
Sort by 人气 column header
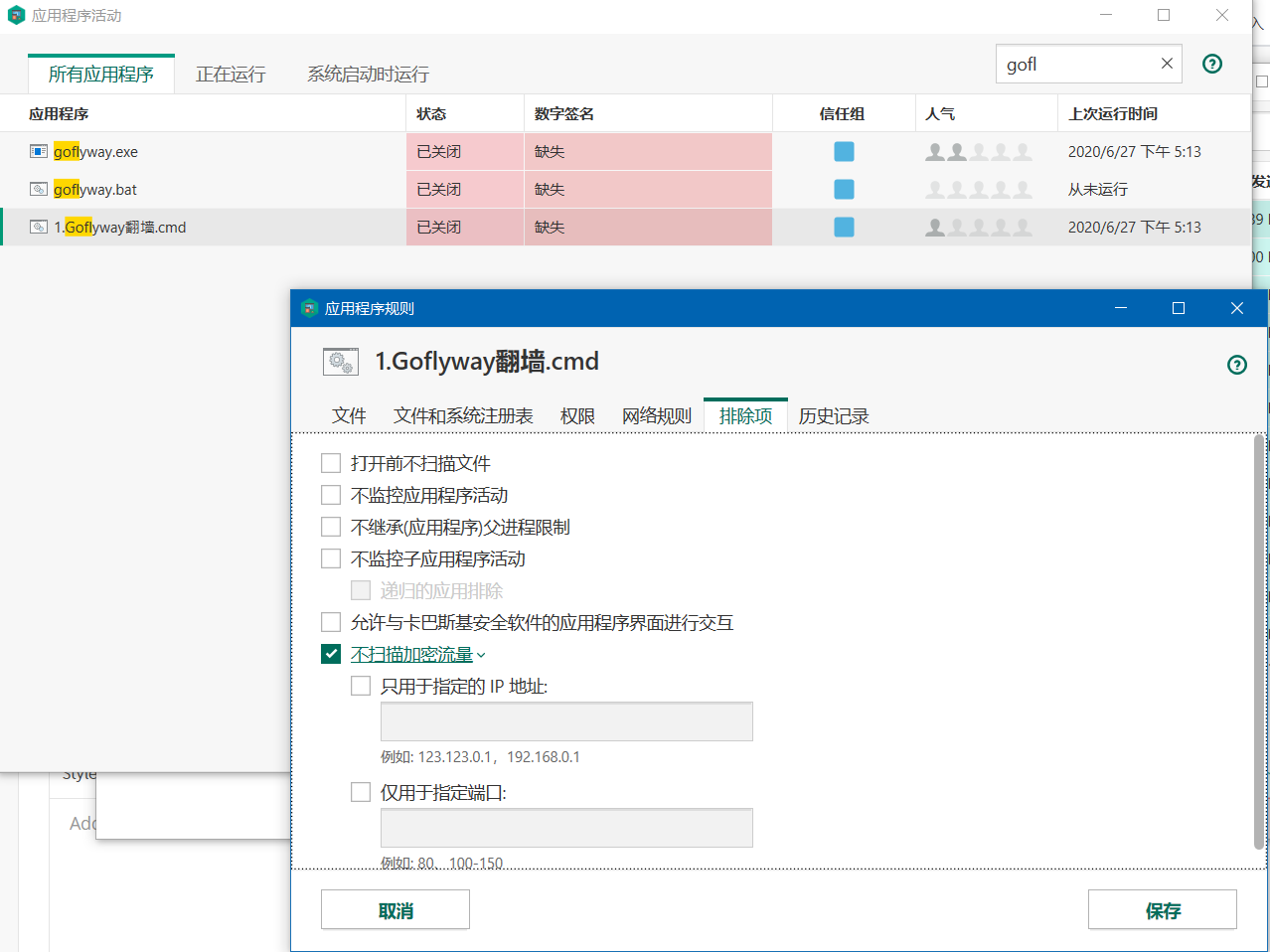940,113
